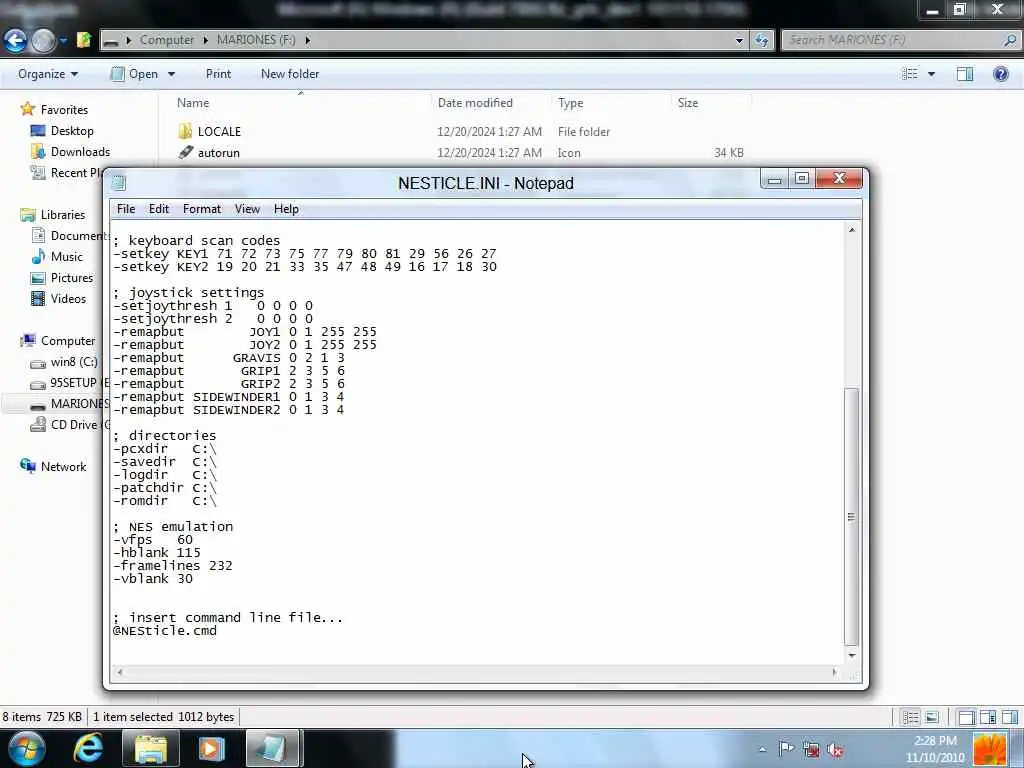The image size is (1024, 768).
Task: Open Explorer help question mark icon
Action: tap(1000, 74)
